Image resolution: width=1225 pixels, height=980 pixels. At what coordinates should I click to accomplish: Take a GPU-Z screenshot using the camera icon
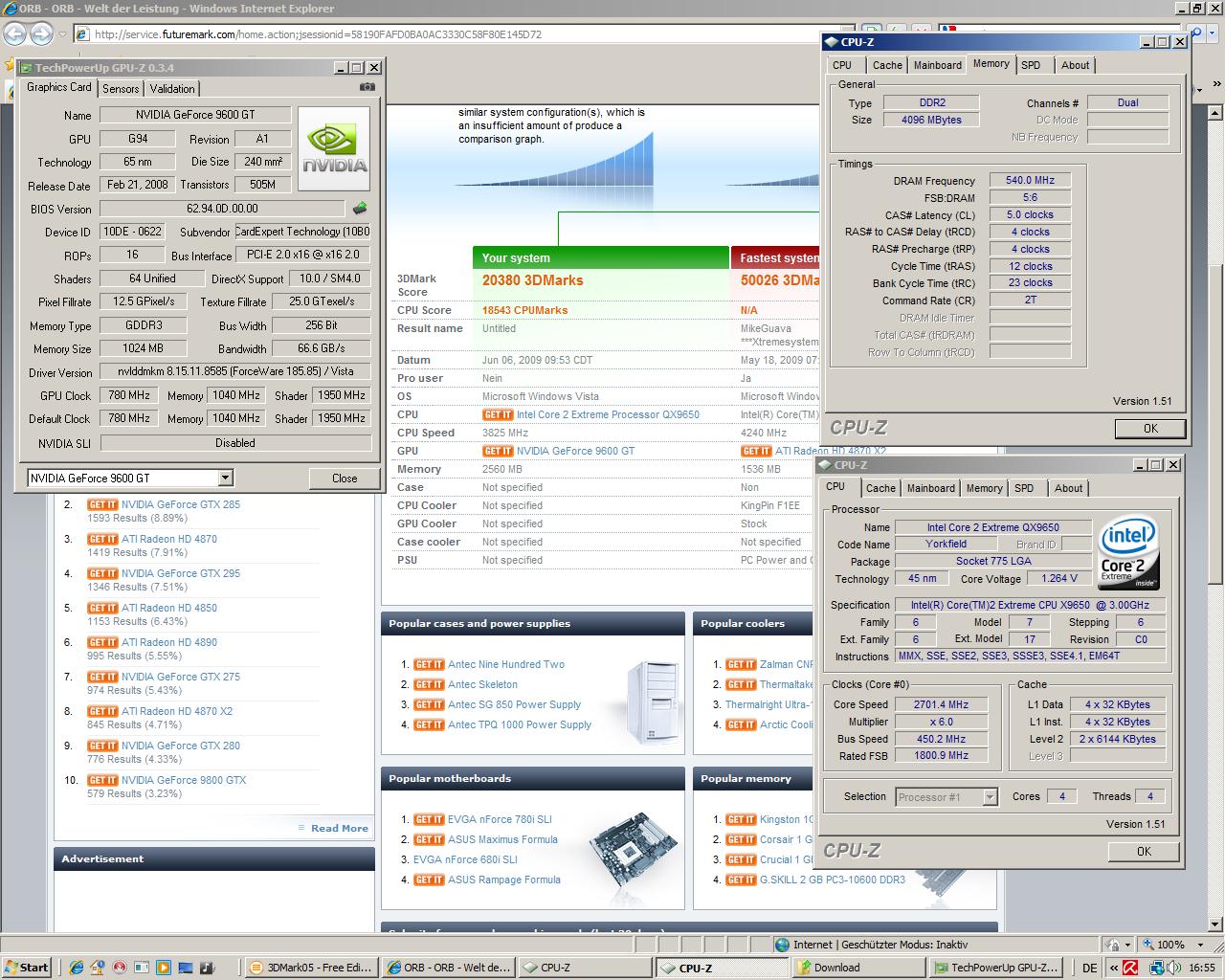(x=367, y=87)
